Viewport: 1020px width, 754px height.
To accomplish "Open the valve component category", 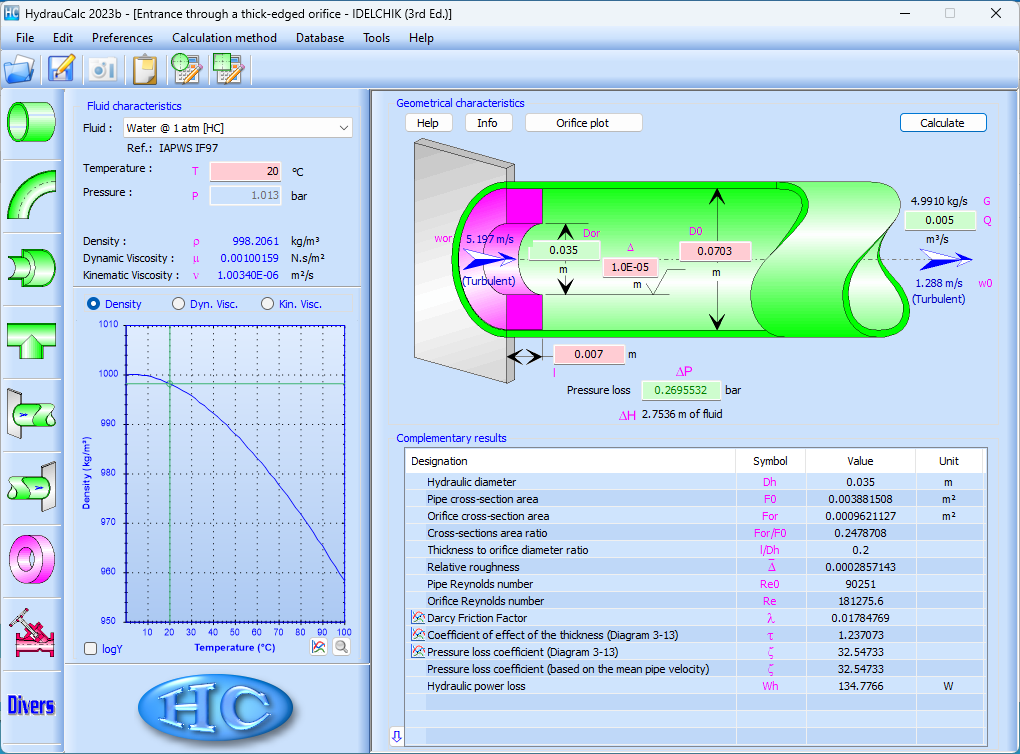I will [31, 631].
